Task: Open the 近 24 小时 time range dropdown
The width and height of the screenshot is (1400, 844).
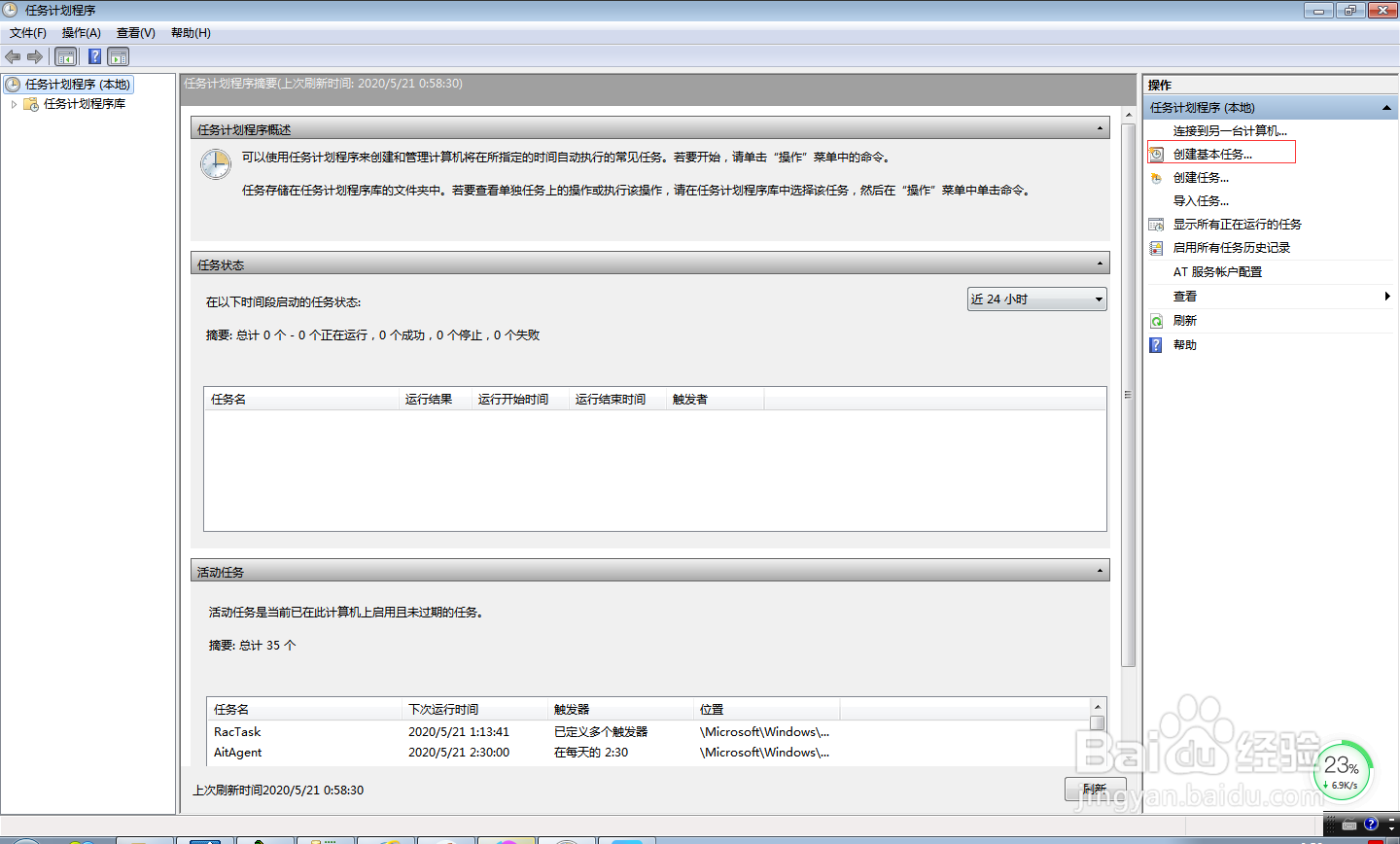Action: [x=1101, y=299]
